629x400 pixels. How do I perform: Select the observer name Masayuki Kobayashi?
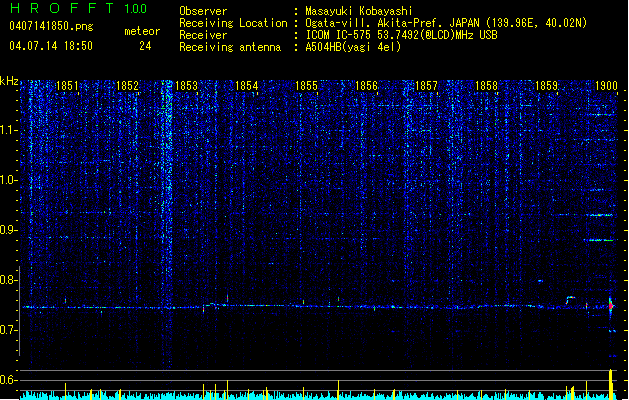pyautogui.click(x=359, y=11)
